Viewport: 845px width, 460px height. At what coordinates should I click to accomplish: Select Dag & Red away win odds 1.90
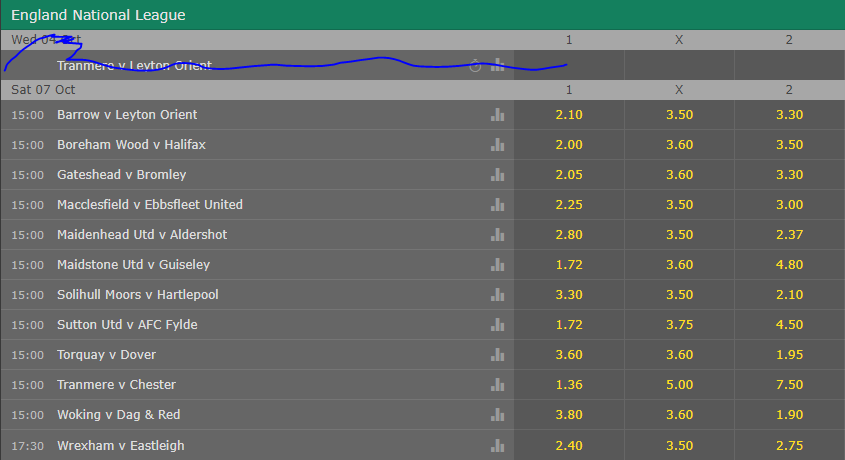tap(789, 415)
